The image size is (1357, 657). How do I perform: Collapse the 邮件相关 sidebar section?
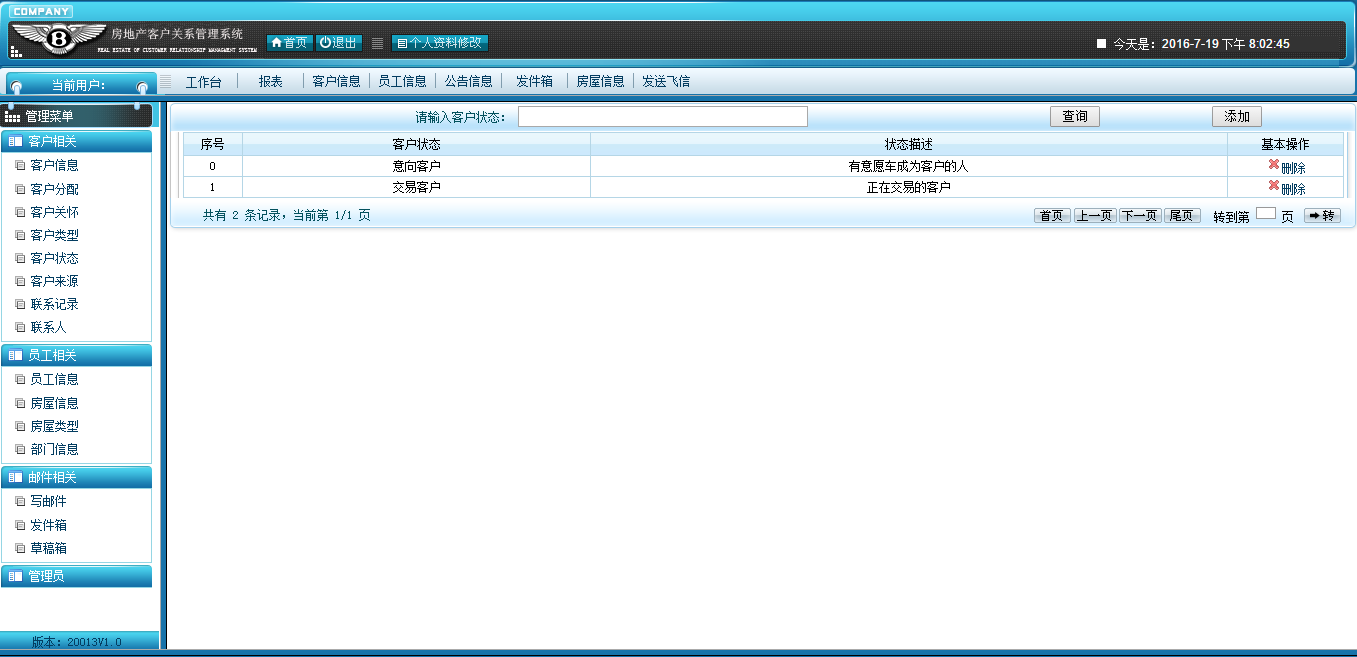(77, 478)
